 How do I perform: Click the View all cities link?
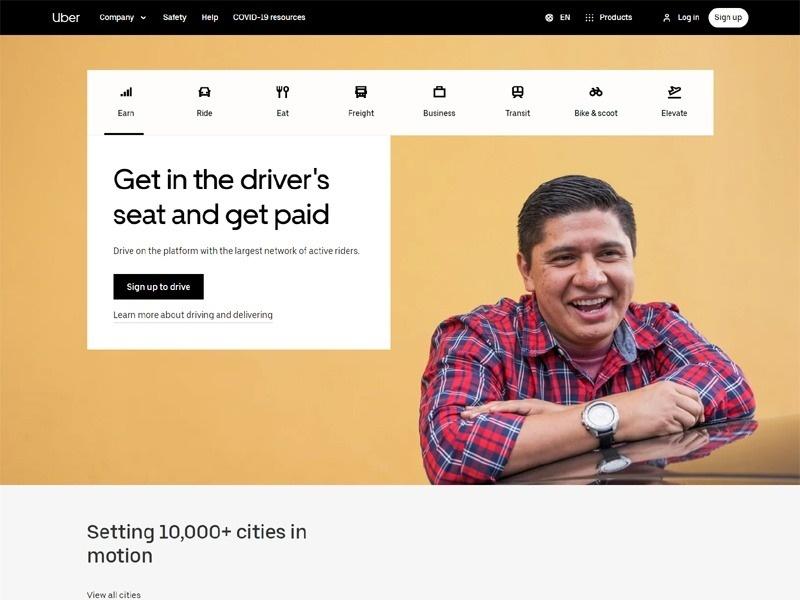114,594
